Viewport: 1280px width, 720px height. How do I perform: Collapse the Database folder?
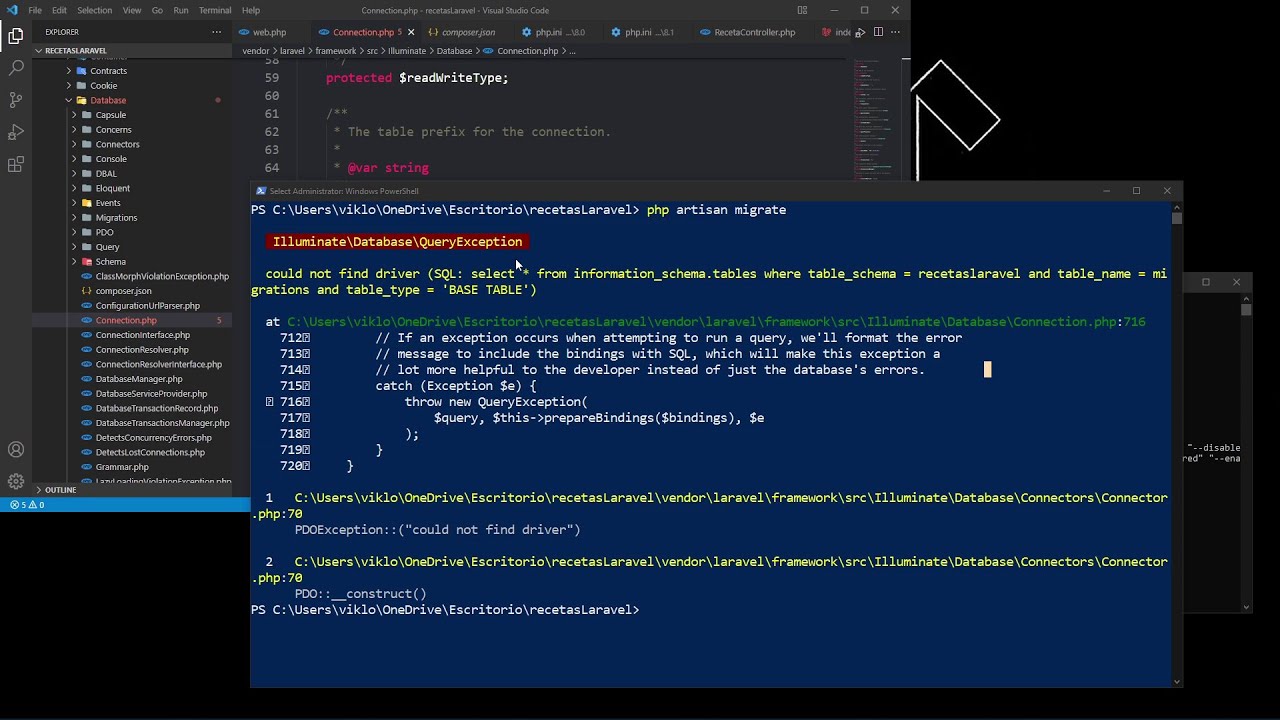108,100
